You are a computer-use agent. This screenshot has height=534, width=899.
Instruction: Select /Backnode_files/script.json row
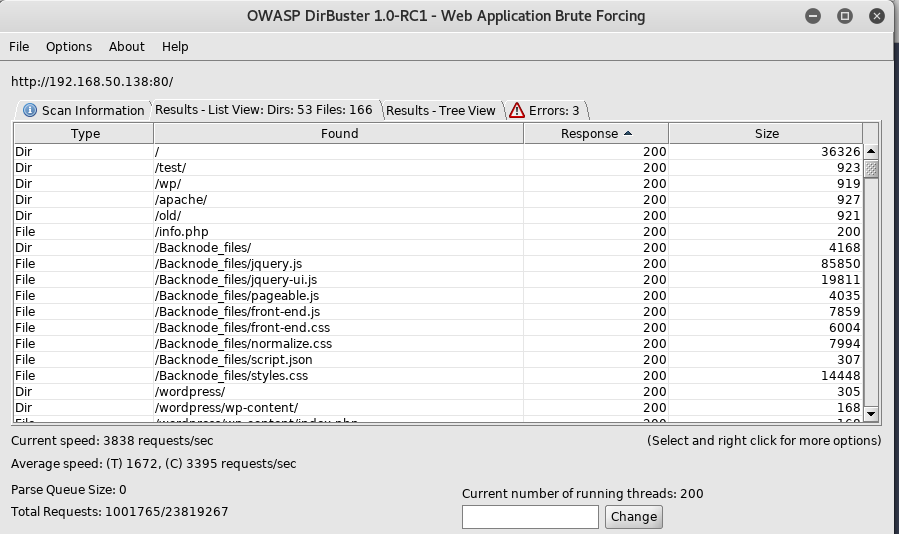[438, 360]
